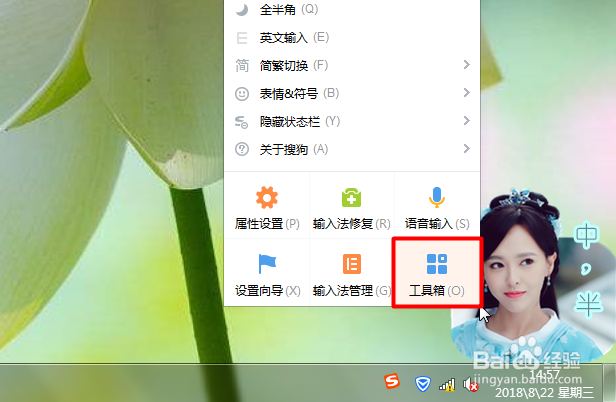
Task: Choose 表情&符号 (B) menu entry
Action: point(352,94)
